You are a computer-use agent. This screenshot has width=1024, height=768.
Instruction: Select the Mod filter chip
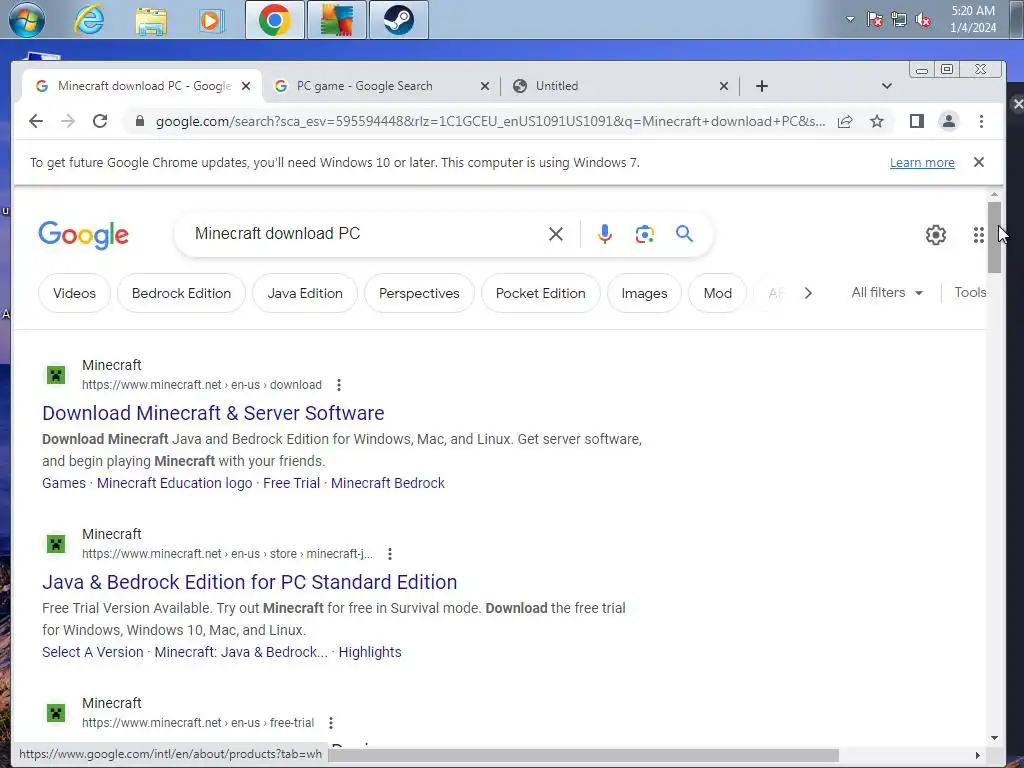click(718, 293)
